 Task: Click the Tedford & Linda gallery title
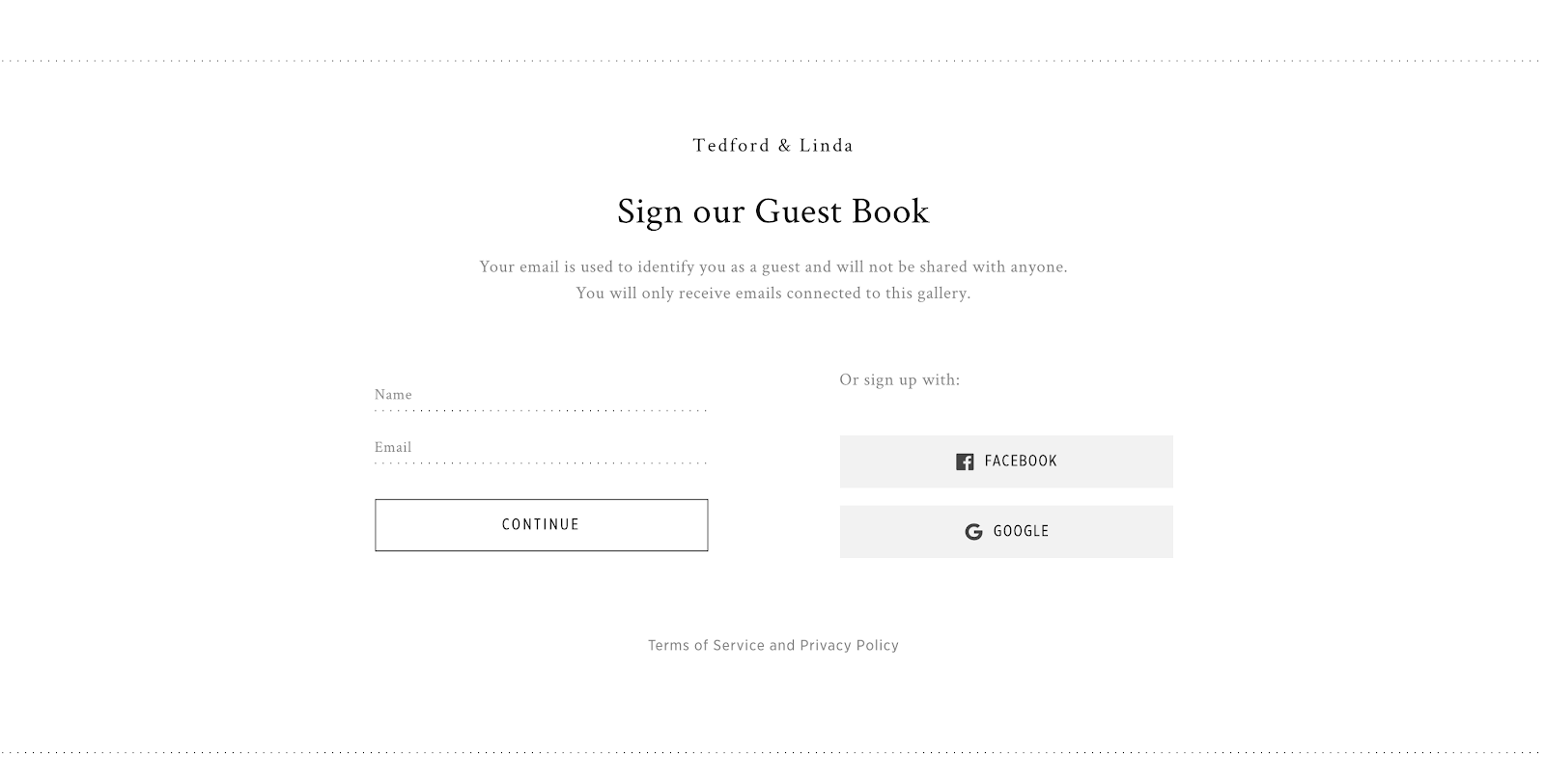click(x=772, y=146)
